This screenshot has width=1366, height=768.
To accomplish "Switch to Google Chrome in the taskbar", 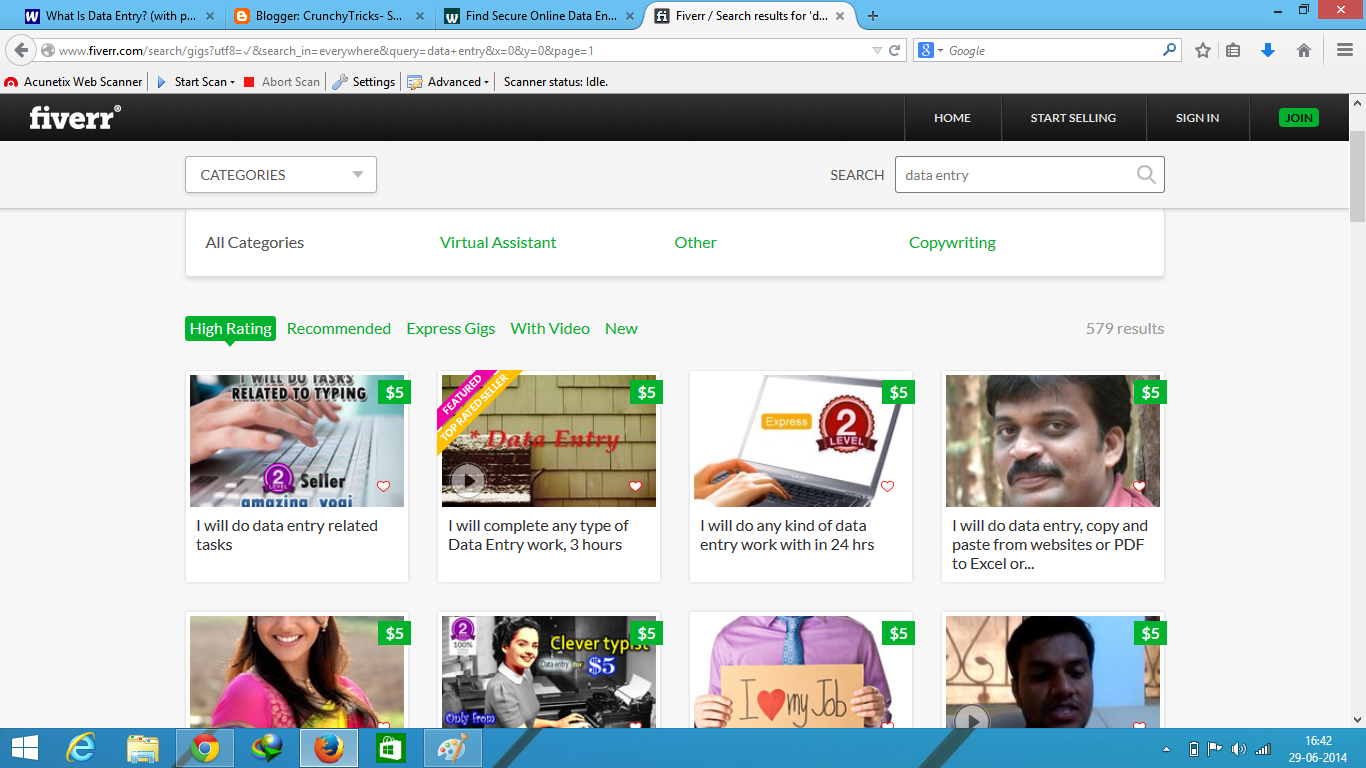I will tap(205, 748).
